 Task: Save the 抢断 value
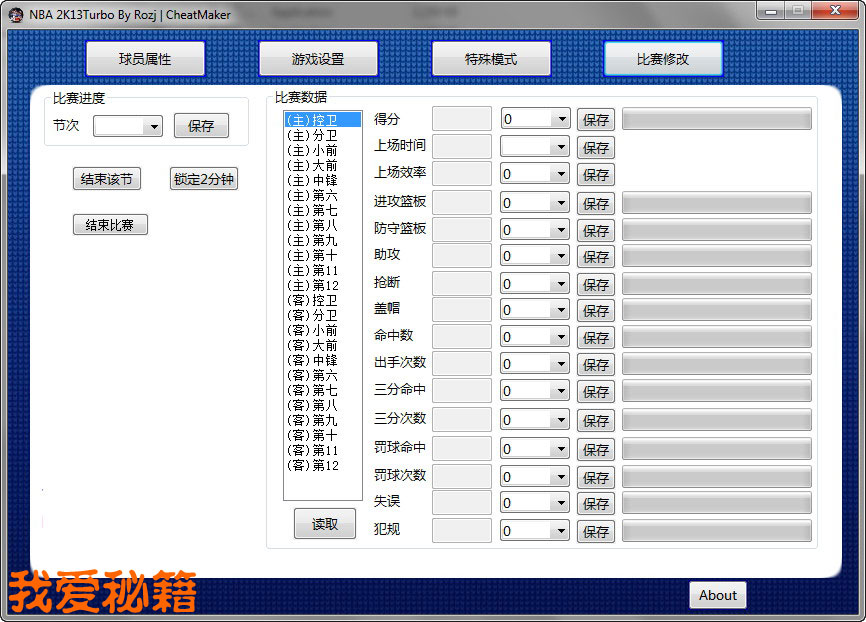tap(596, 284)
